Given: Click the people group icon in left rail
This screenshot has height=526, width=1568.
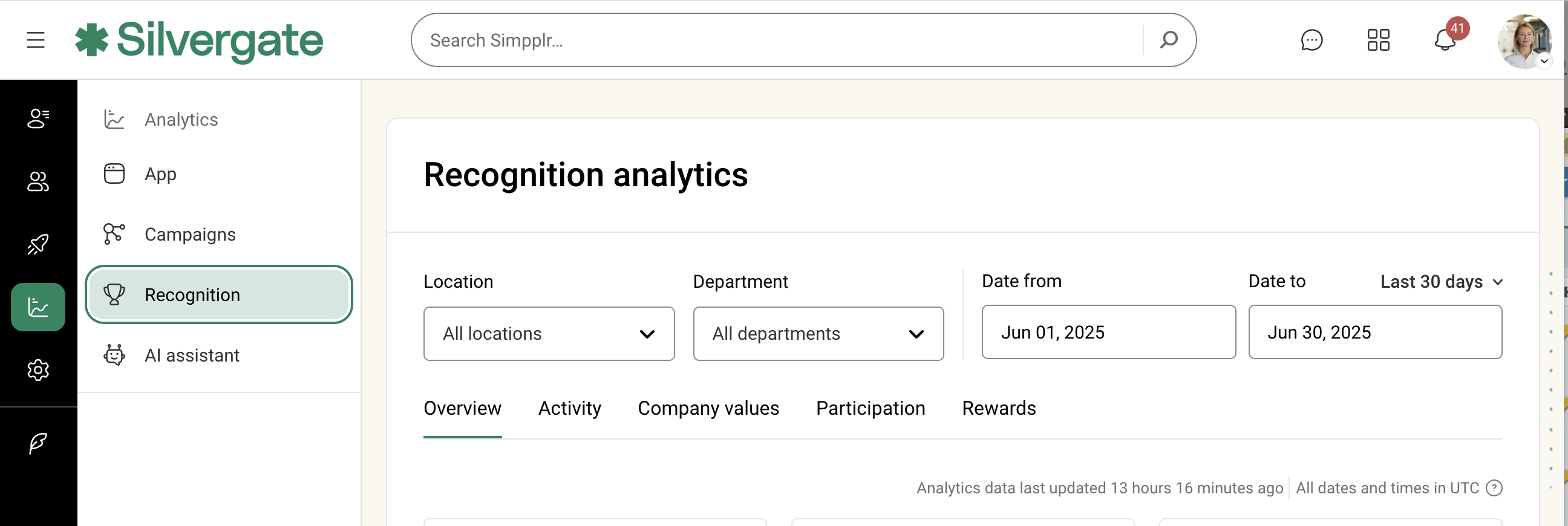Looking at the screenshot, I should tap(38, 181).
